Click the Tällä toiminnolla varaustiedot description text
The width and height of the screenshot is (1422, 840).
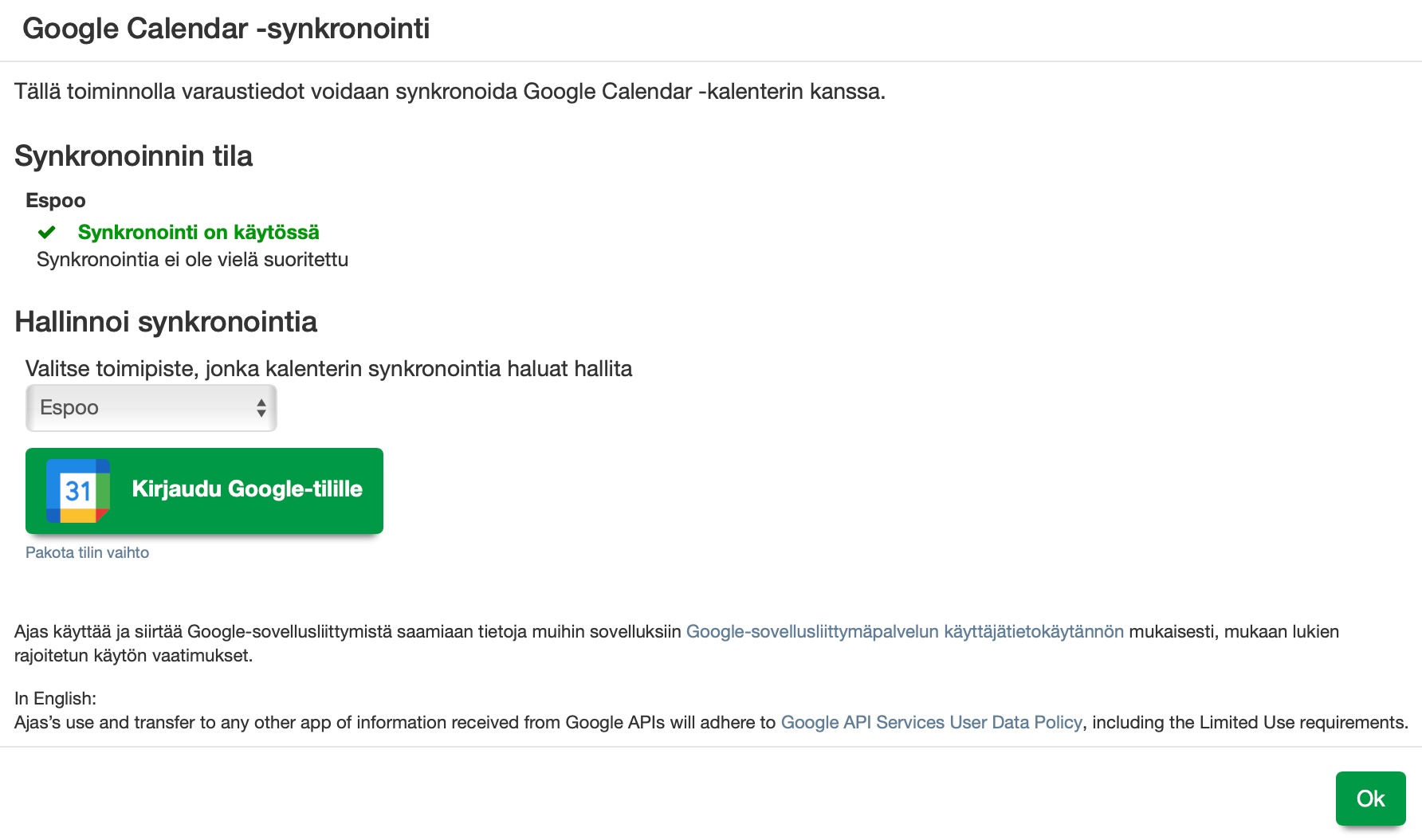tap(450, 91)
